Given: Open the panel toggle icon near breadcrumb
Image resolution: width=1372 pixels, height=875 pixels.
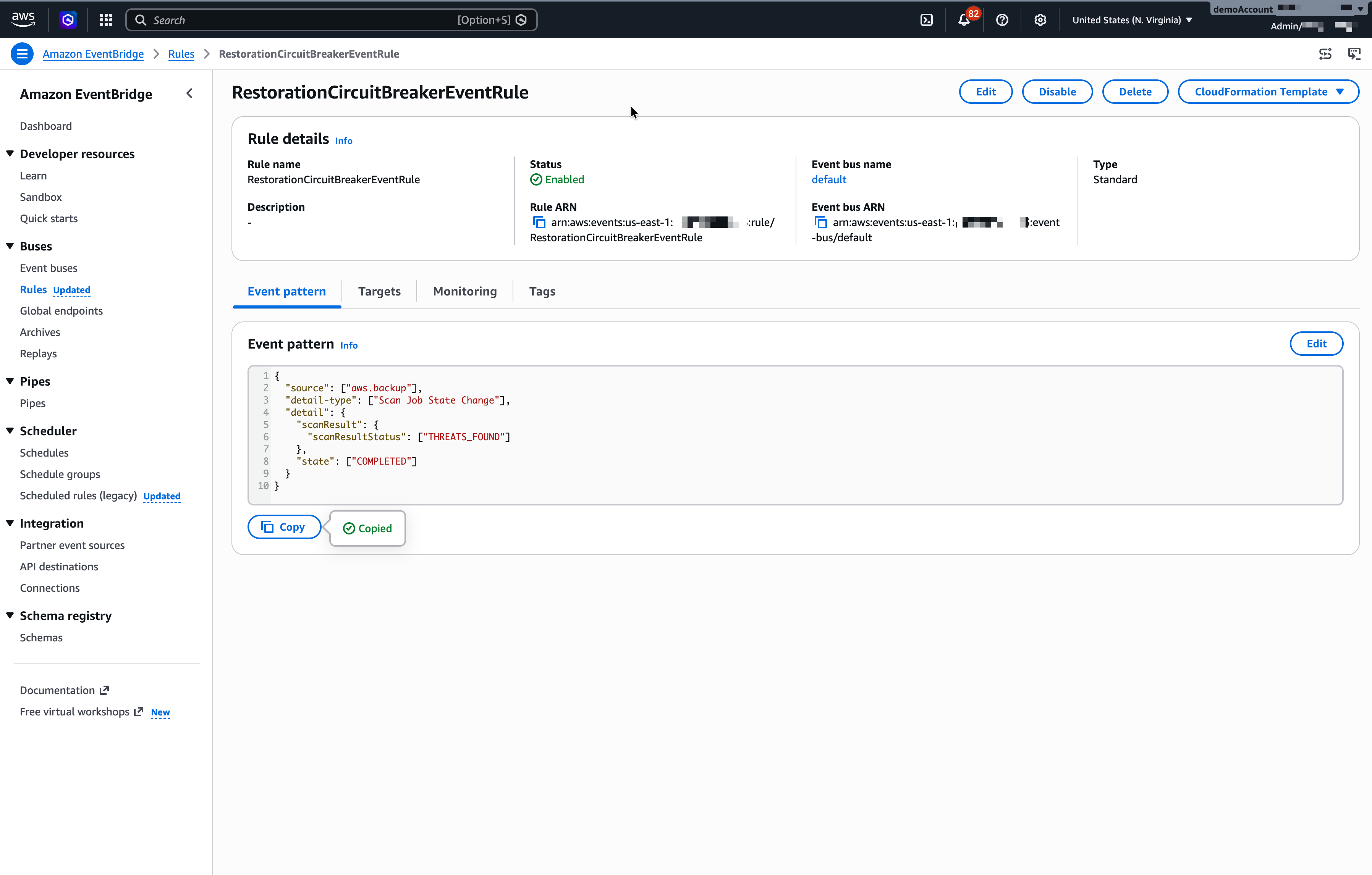Looking at the screenshot, I should tap(1325, 54).
